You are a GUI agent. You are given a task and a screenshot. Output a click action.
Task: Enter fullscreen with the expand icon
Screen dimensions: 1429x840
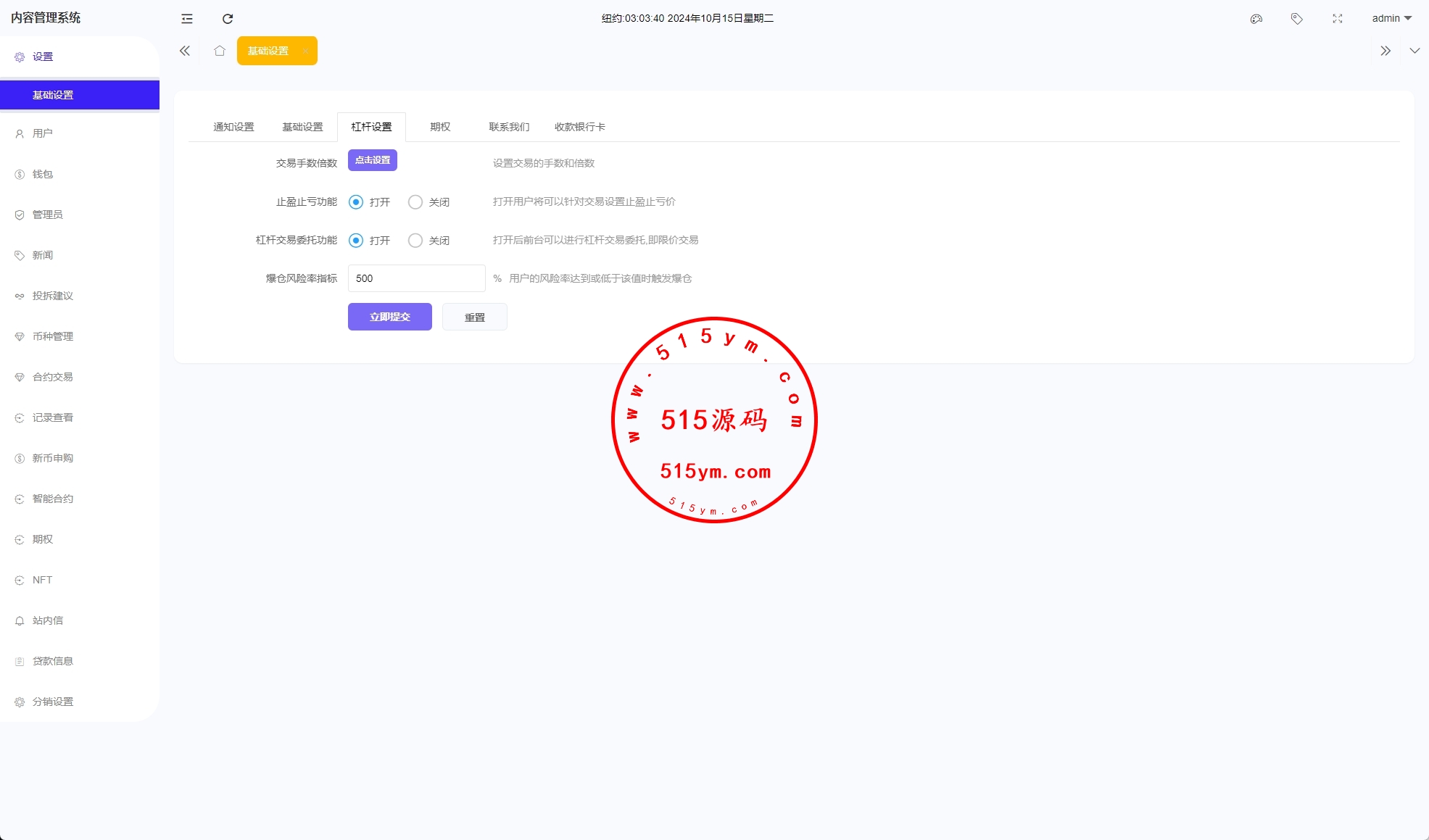point(1338,19)
